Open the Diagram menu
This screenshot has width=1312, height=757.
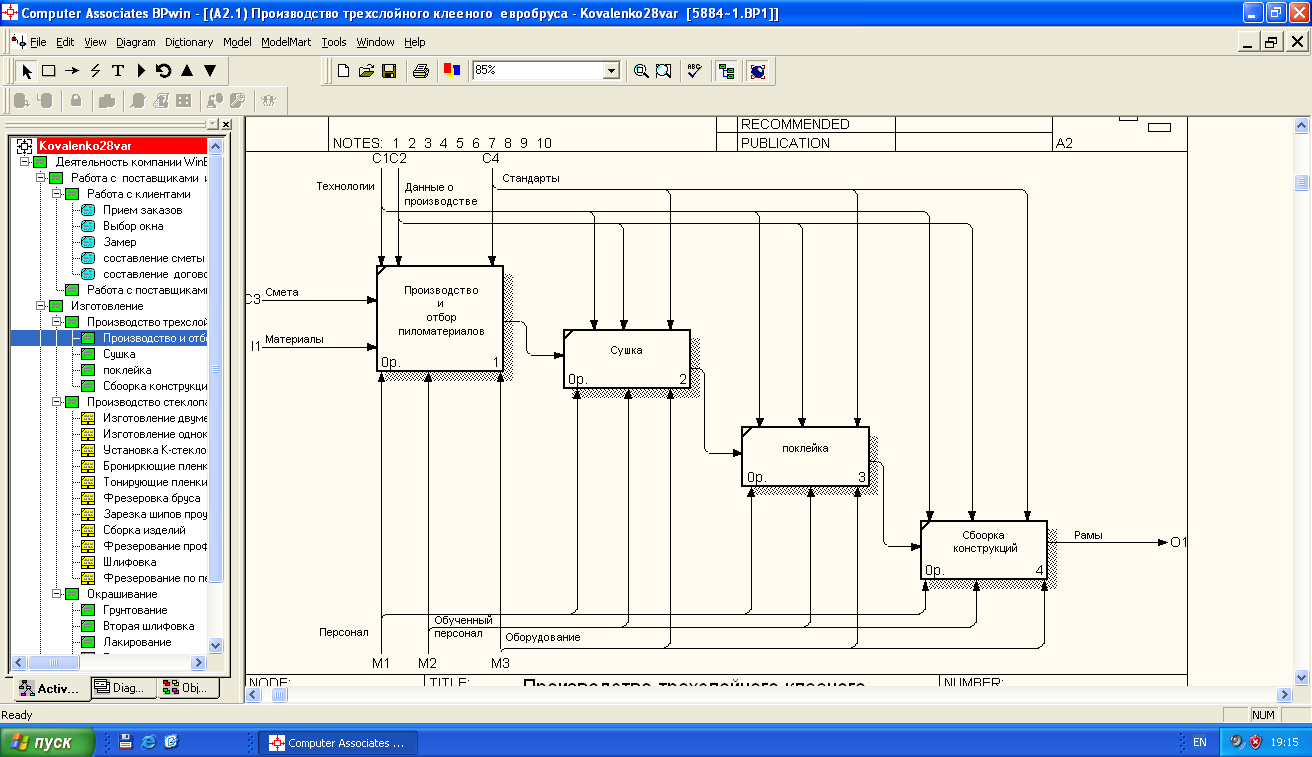[136, 42]
